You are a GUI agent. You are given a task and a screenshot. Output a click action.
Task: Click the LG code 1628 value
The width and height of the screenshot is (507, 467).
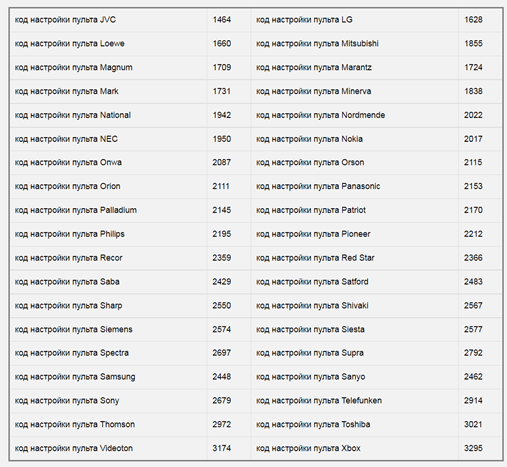tap(473, 20)
